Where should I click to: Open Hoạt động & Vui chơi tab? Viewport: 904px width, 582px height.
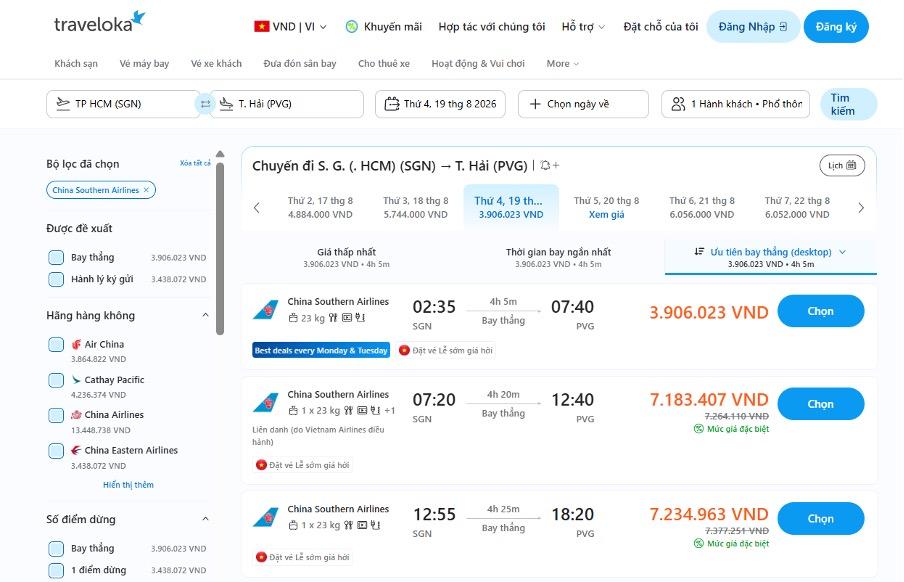pyautogui.click(x=478, y=63)
